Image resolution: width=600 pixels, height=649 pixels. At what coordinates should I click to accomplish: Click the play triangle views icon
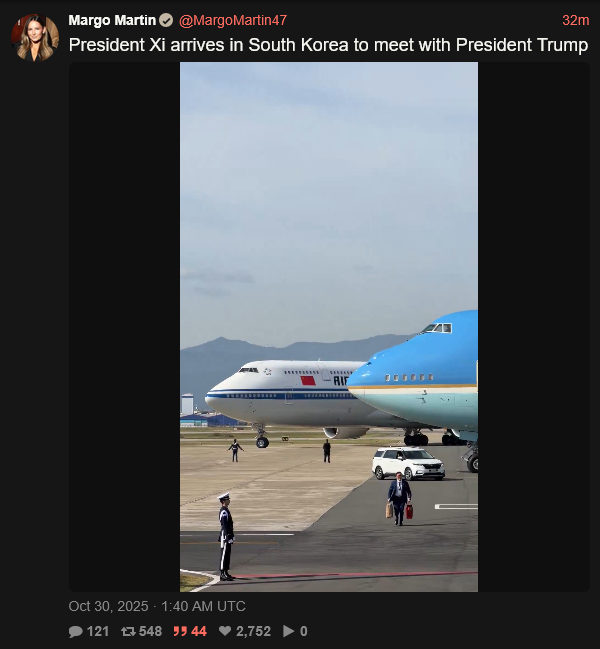point(288,631)
